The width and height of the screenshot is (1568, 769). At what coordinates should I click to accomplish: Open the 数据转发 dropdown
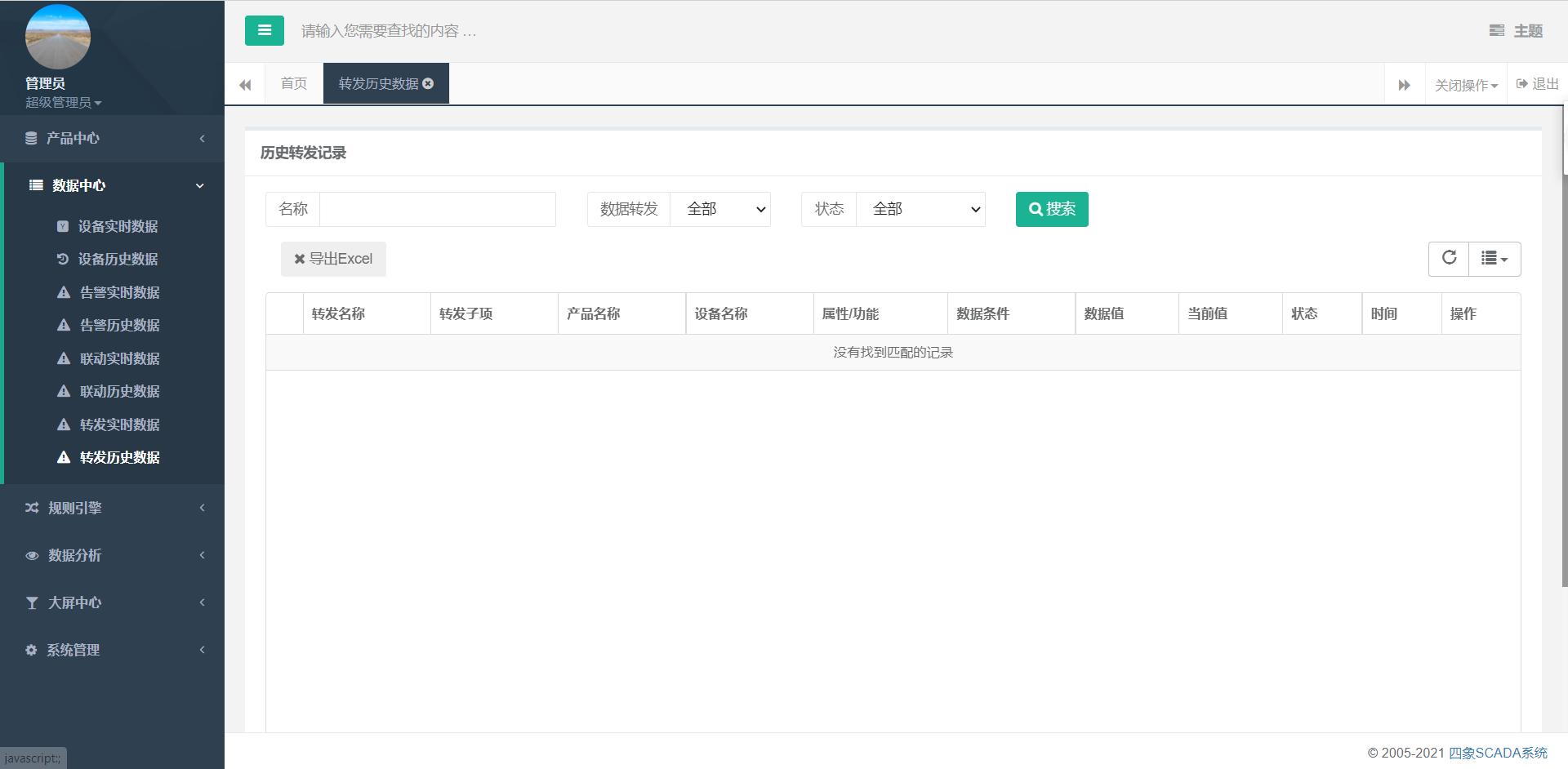[x=719, y=209]
